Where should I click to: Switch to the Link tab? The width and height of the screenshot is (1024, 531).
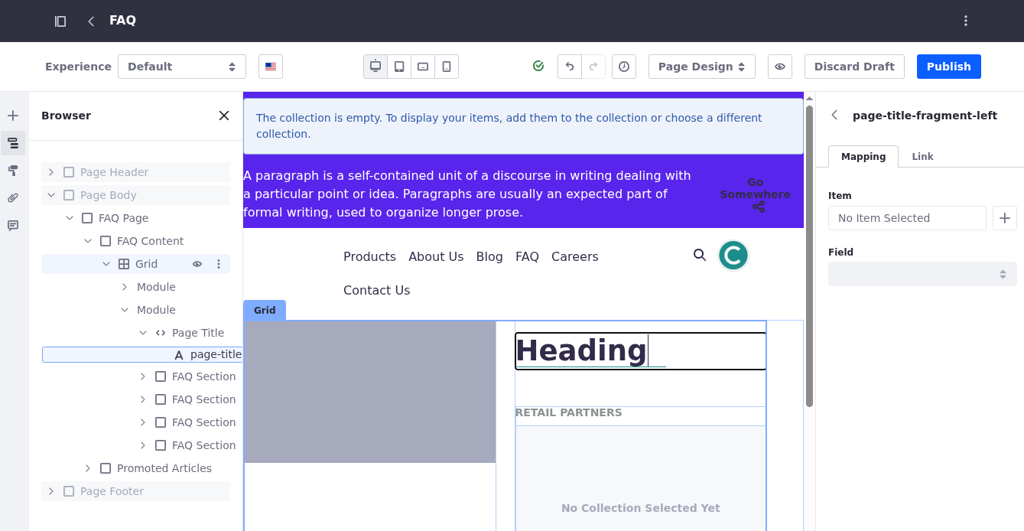click(922, 157)
